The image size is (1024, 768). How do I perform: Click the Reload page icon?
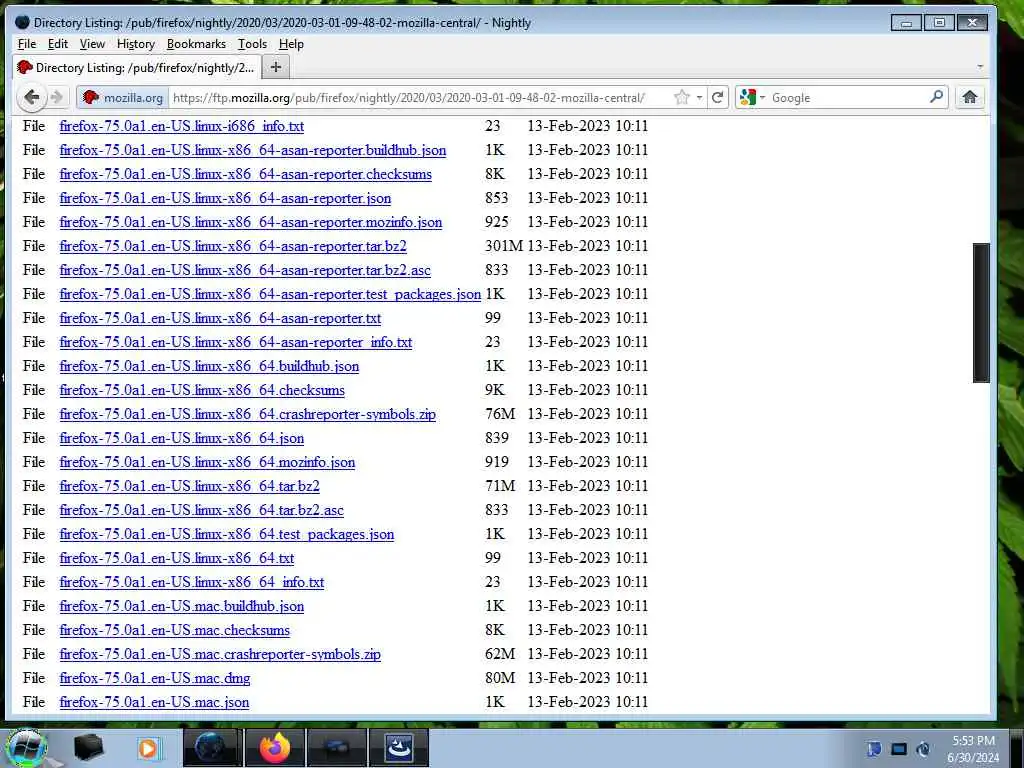(717, 97)
